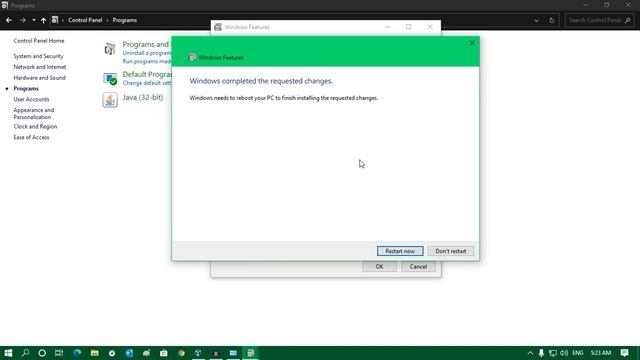The width and height of the screenshot is (640, 360).
Task: Open recent locations dropdown arrow
Action: tap(33, 20)
